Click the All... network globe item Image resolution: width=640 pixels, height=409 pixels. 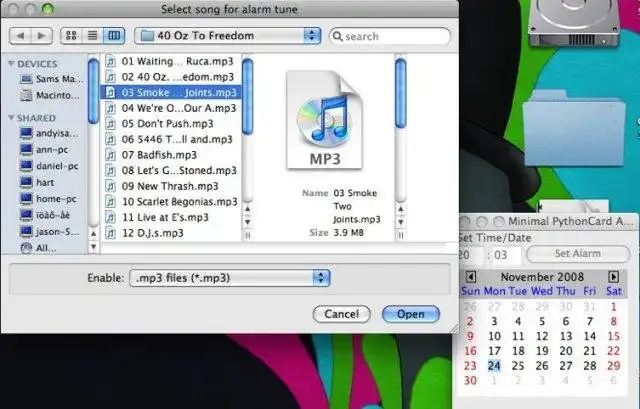click(x=38, y=248)
